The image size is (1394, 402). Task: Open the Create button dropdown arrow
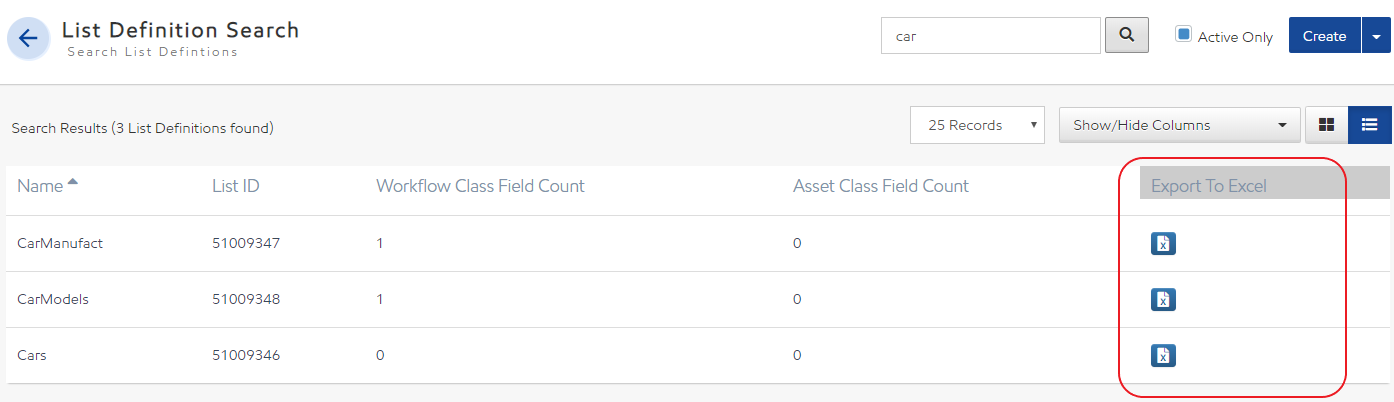point(1376,36)
